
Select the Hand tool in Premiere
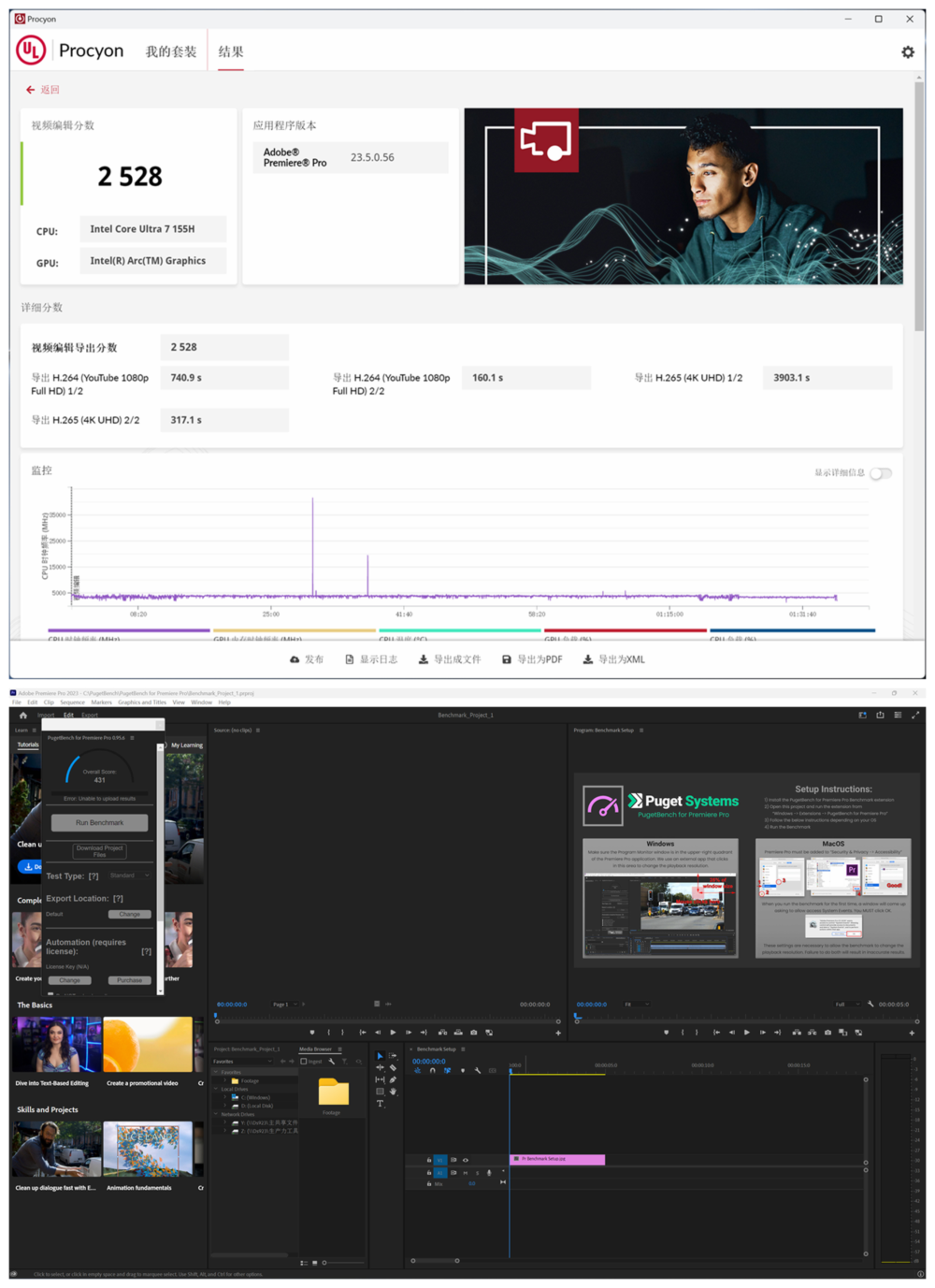(x=393, y=1092)
